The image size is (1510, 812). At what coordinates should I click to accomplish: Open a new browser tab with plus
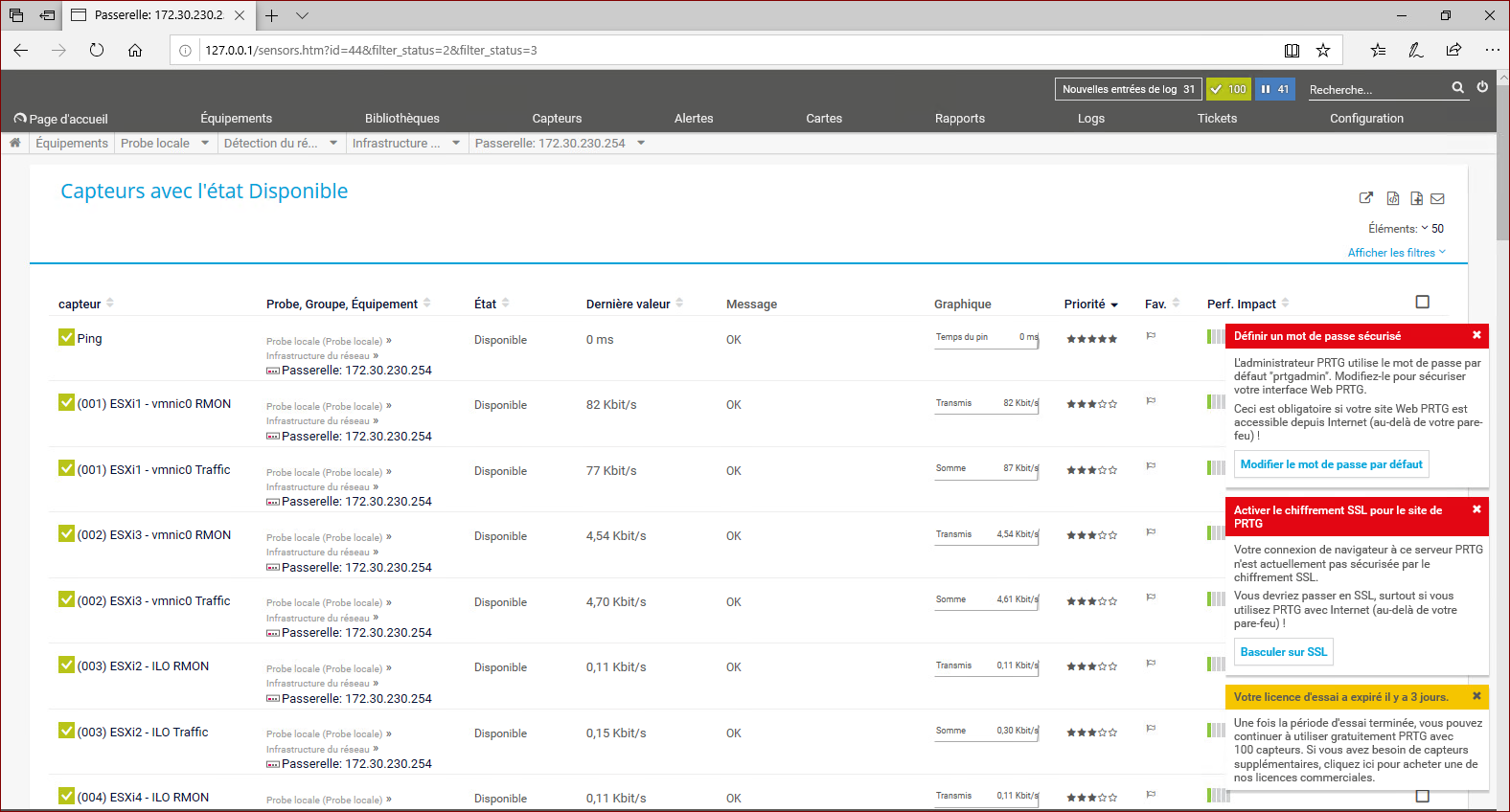271,15
